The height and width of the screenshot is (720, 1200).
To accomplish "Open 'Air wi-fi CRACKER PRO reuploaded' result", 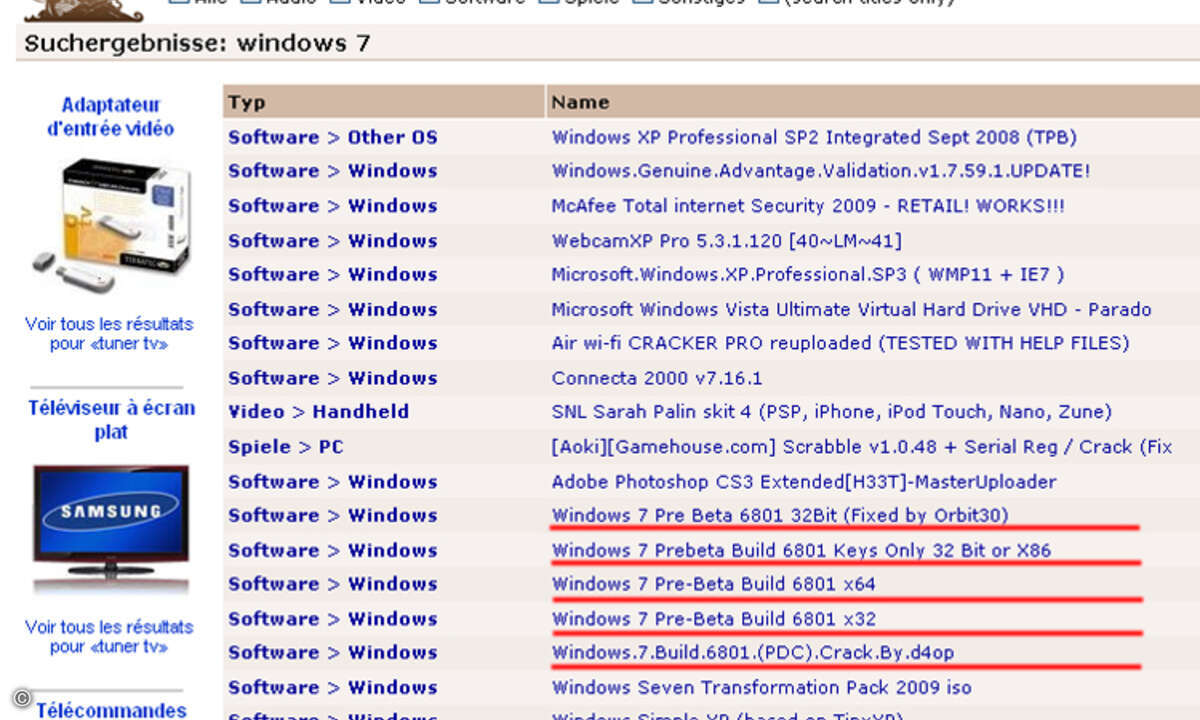I will [x=840, y=343].
